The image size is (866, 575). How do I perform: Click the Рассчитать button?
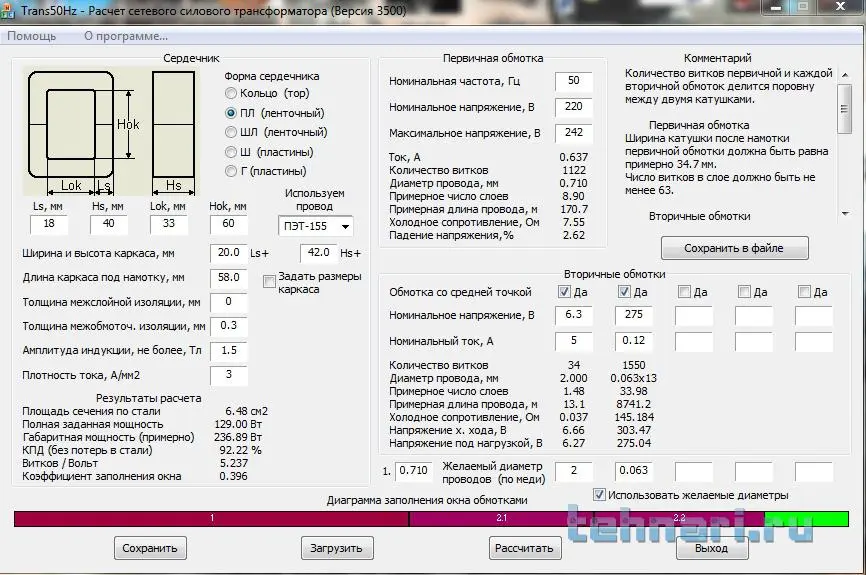click(x=524, y=548)
